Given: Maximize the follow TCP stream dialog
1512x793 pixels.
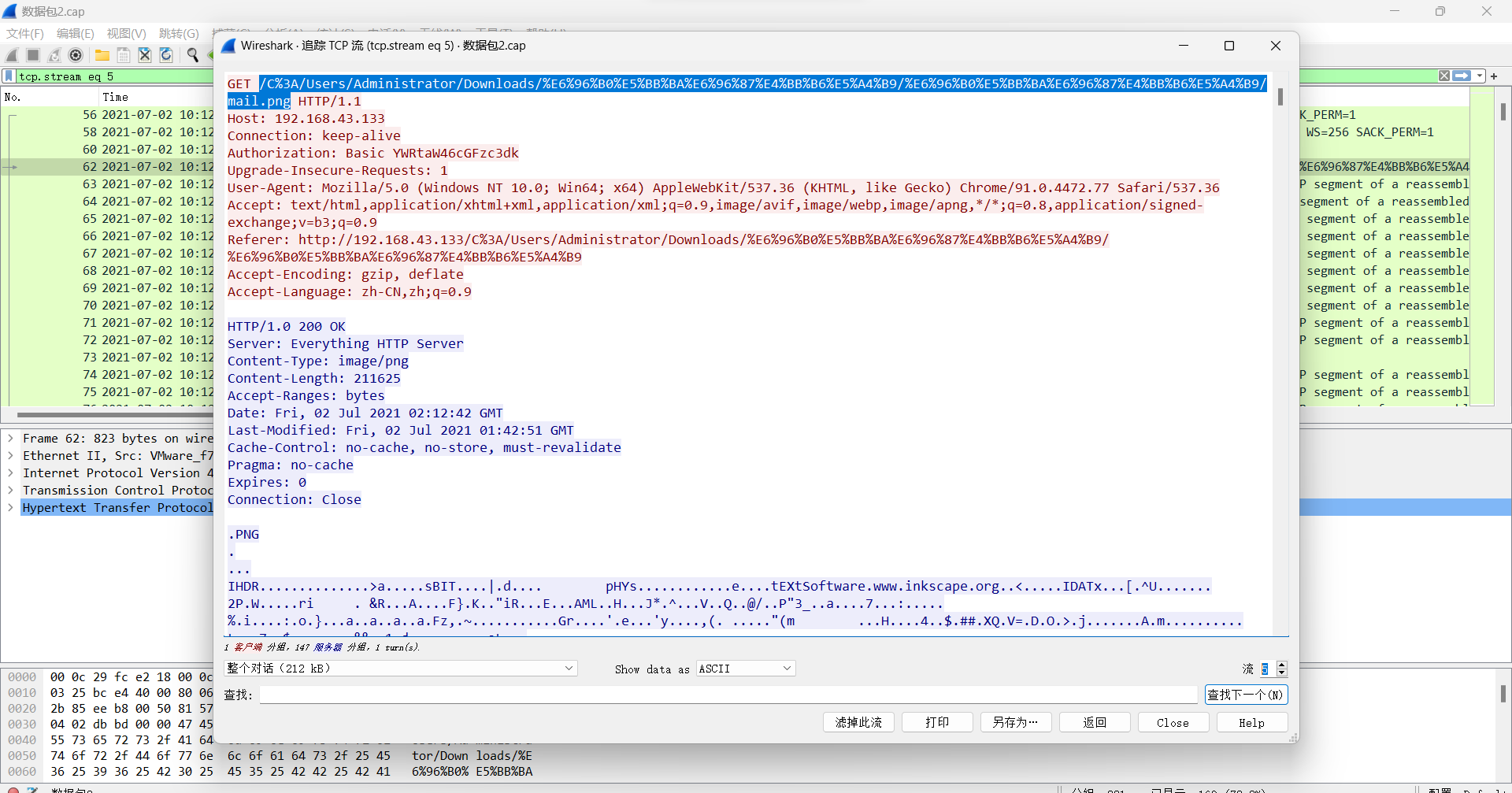Looking at the screenshot, I should (x=1228, y=46).
